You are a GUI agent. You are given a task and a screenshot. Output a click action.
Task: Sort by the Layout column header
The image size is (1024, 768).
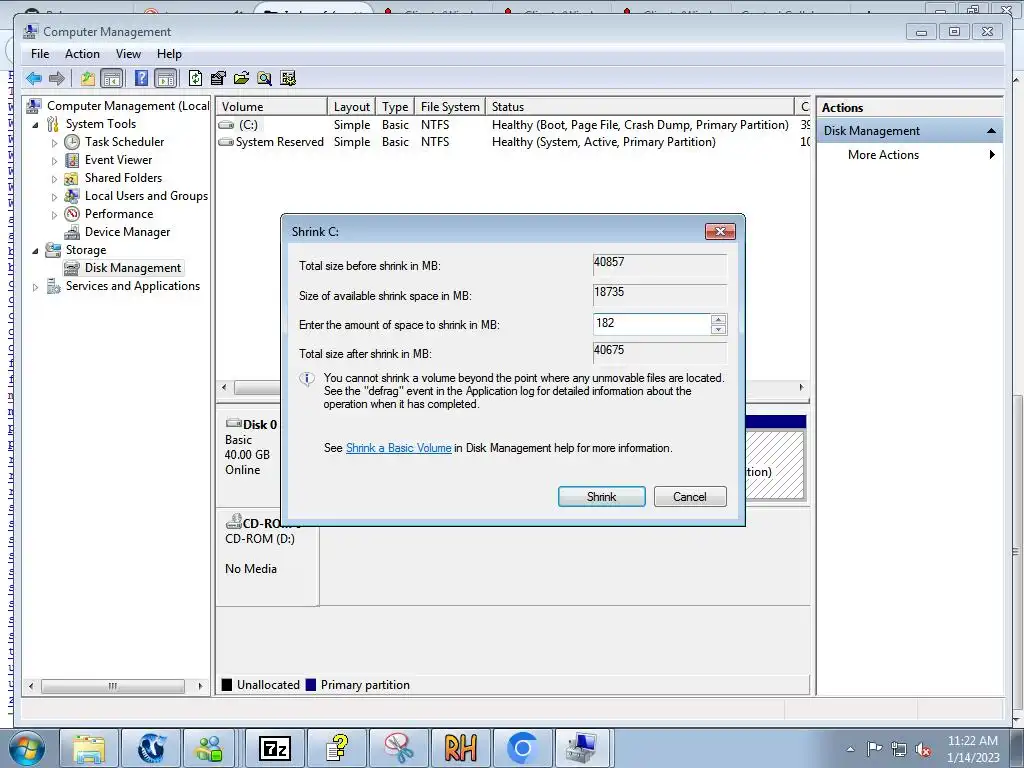point(351,106)
